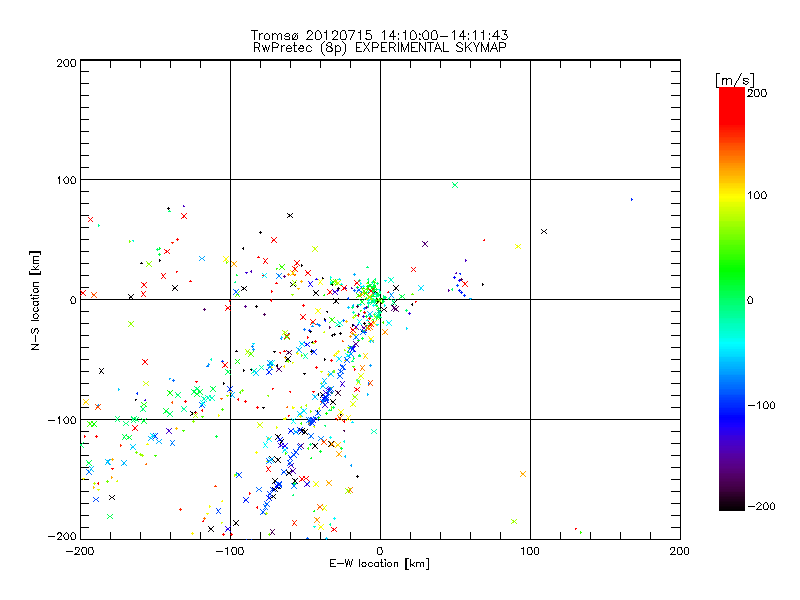The height and width of the screenshot is (600, 800).
Task: Click the 'E-W location [km]' axis label
Action: (380, 564)
